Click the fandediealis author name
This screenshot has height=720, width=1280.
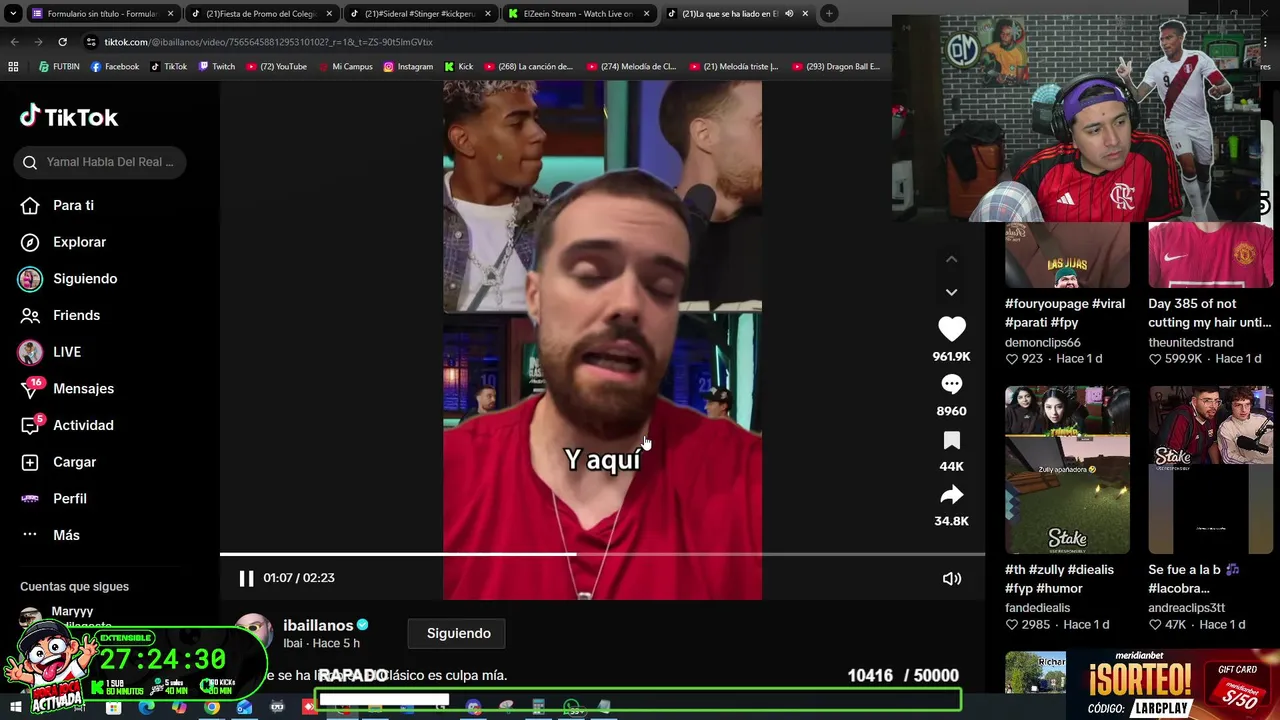1037,608
